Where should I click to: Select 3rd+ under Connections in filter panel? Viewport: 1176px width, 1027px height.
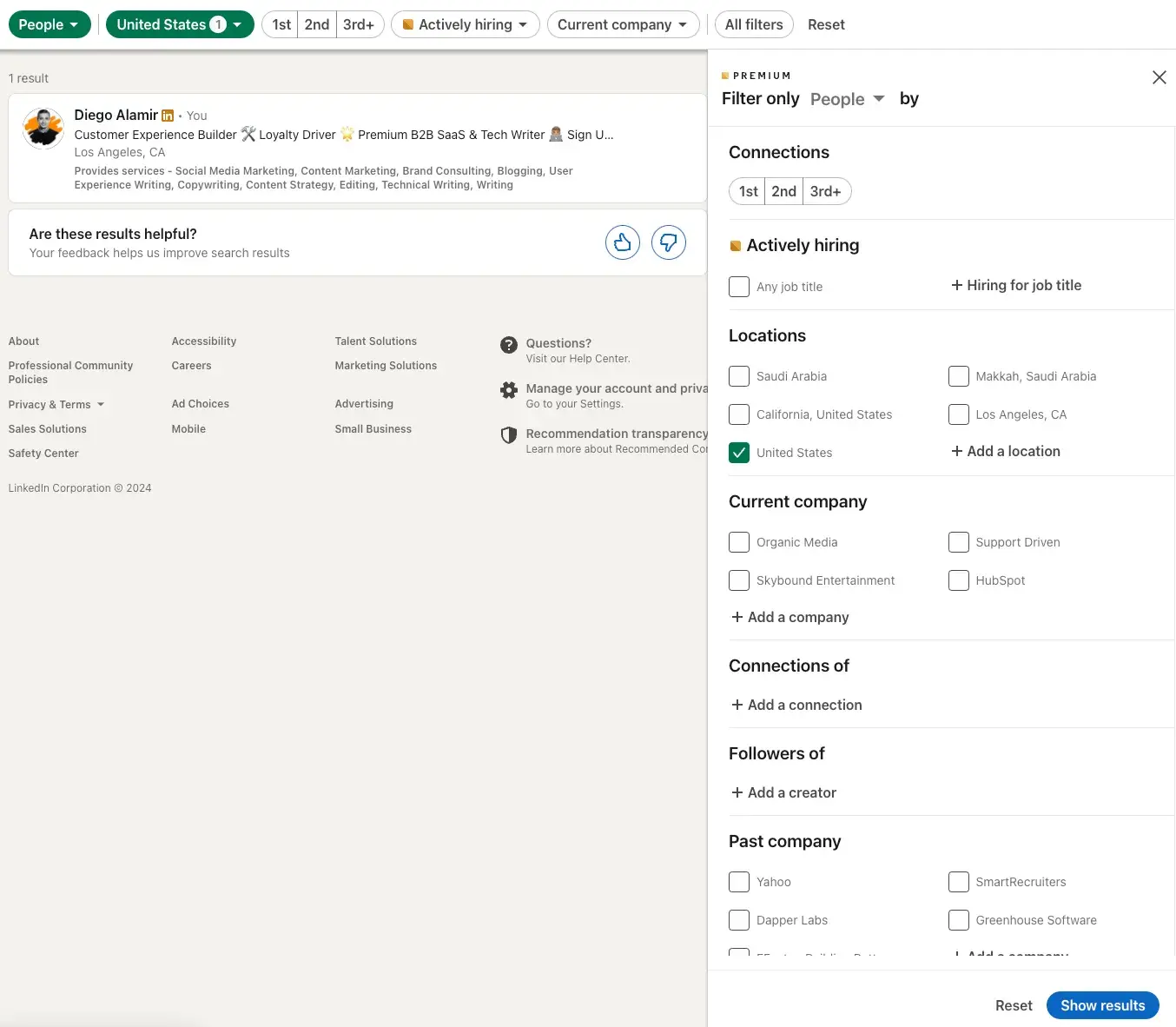click(x=826, y=191)
